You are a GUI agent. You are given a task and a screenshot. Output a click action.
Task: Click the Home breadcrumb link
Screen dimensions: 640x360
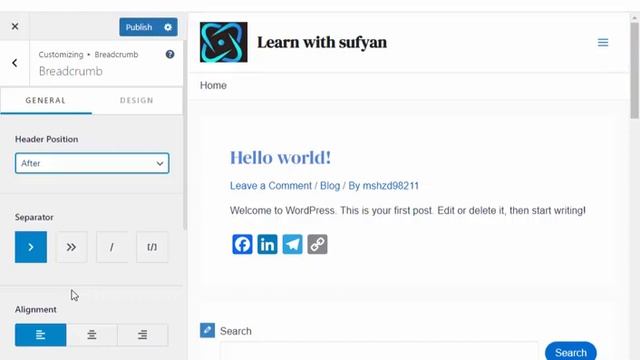point(213,85)
